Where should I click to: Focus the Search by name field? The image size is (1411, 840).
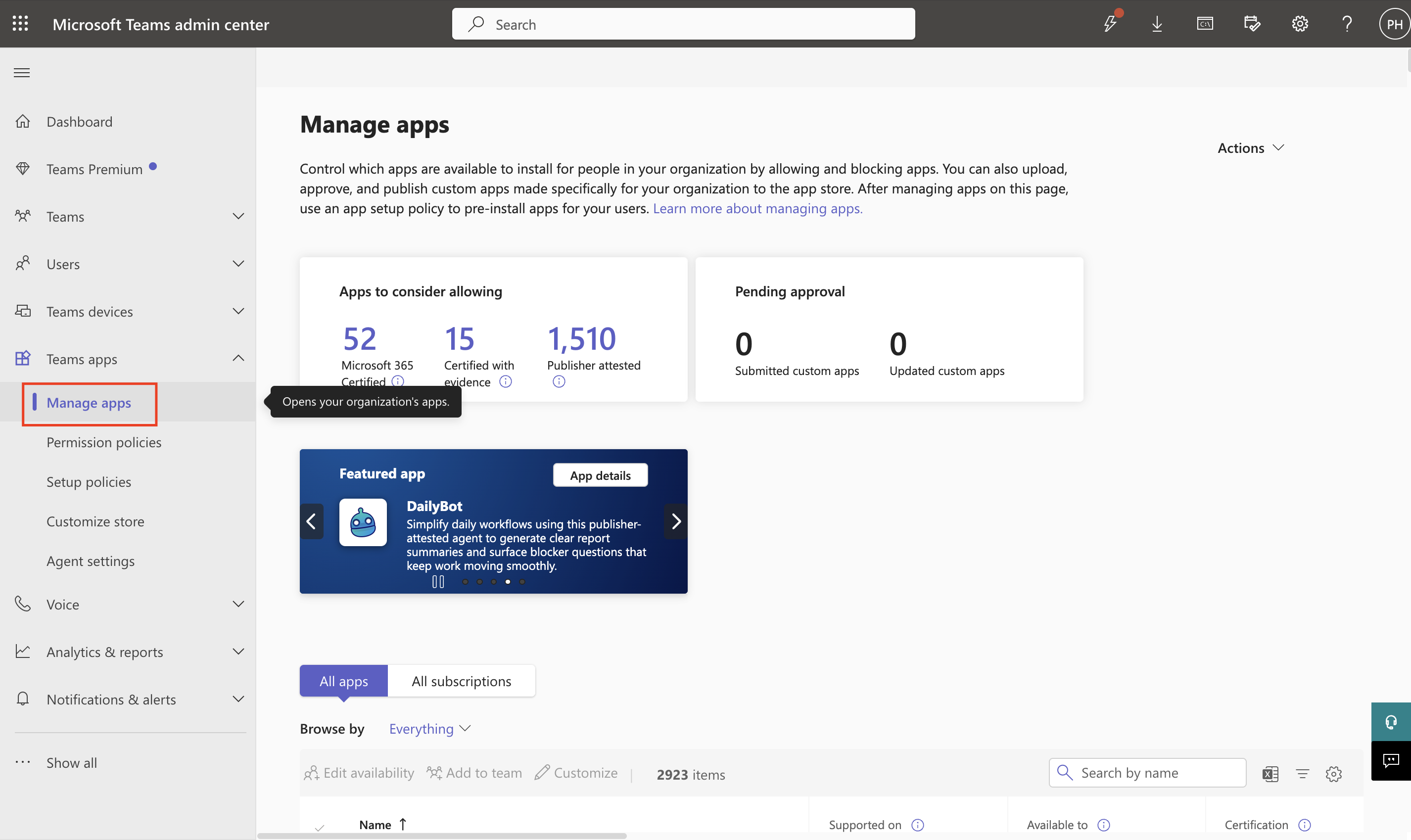pos(1147,773)
